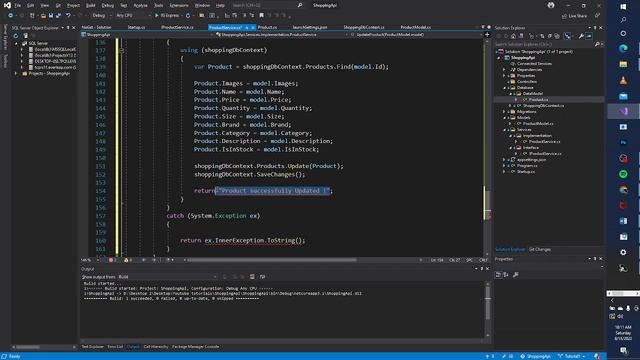Switch to the ProductModel.cs tab

tap(416, 27)
